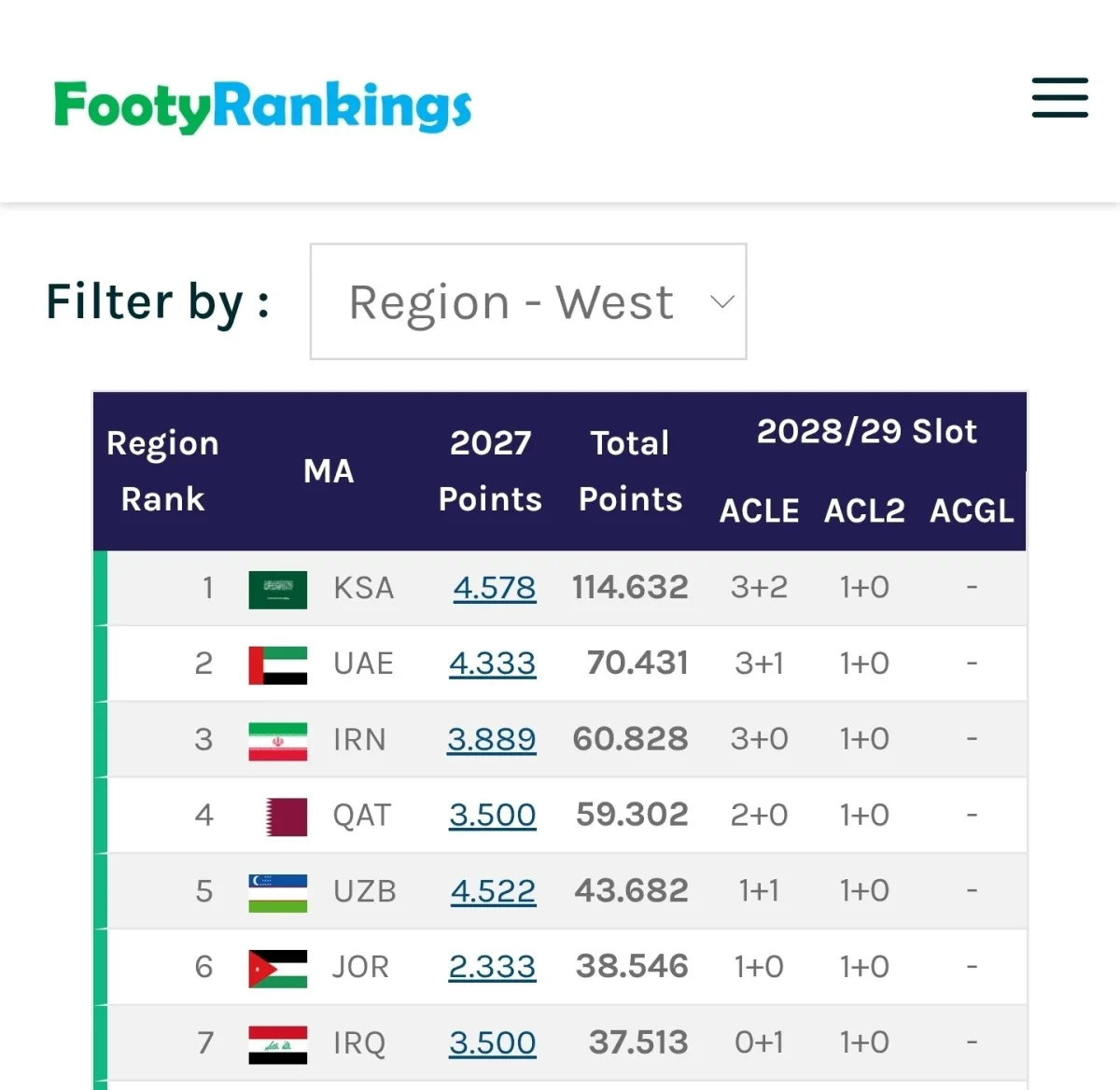Expand the filter dropdown chevron arrow

click(722, 301)
